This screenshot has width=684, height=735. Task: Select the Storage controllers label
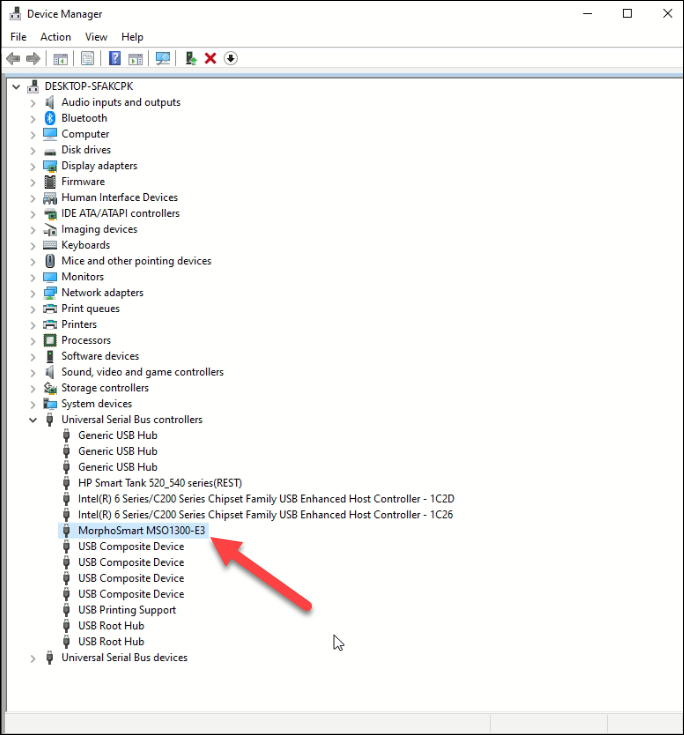105,388
